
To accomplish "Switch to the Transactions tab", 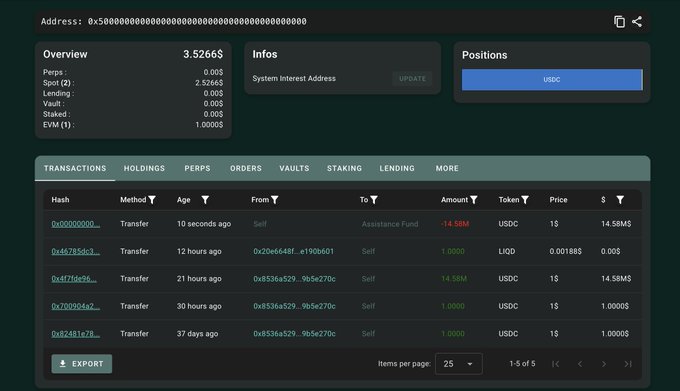I will (x=75, y=168).
